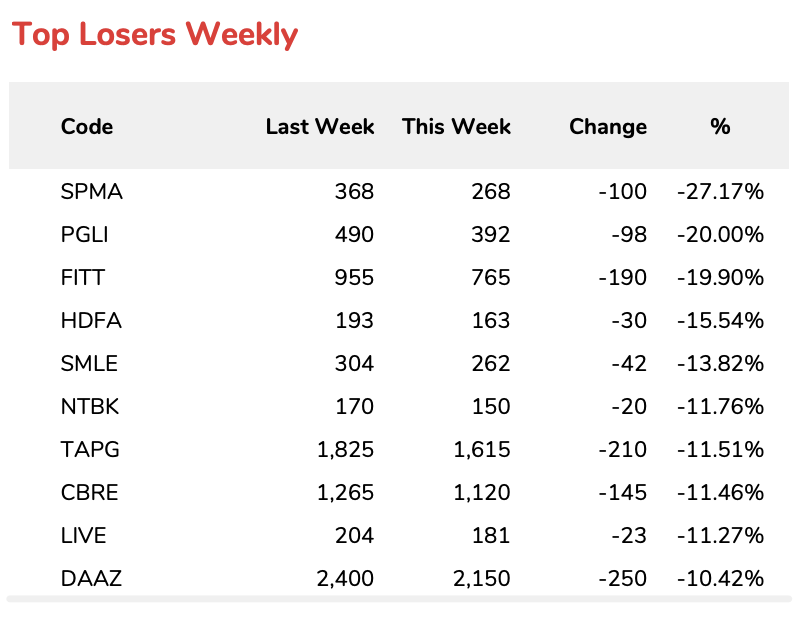804x622 pixels.
Task: Click the TAPG stock code
Action: 90,450
